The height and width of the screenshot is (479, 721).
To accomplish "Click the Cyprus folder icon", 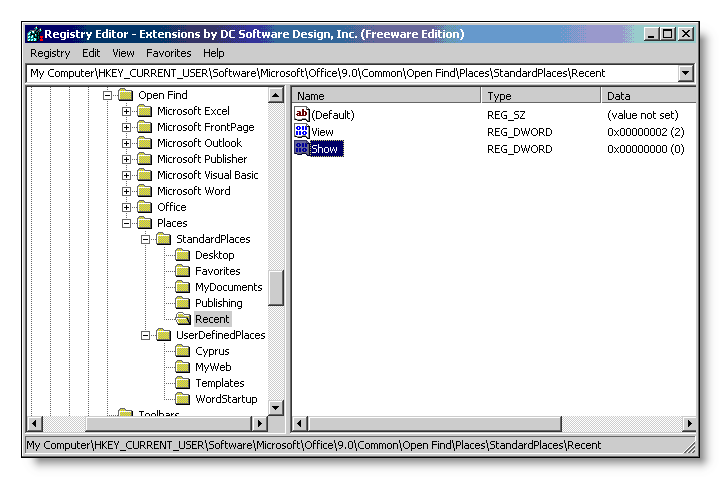I will pyautogui.click(x=183, y=352).
